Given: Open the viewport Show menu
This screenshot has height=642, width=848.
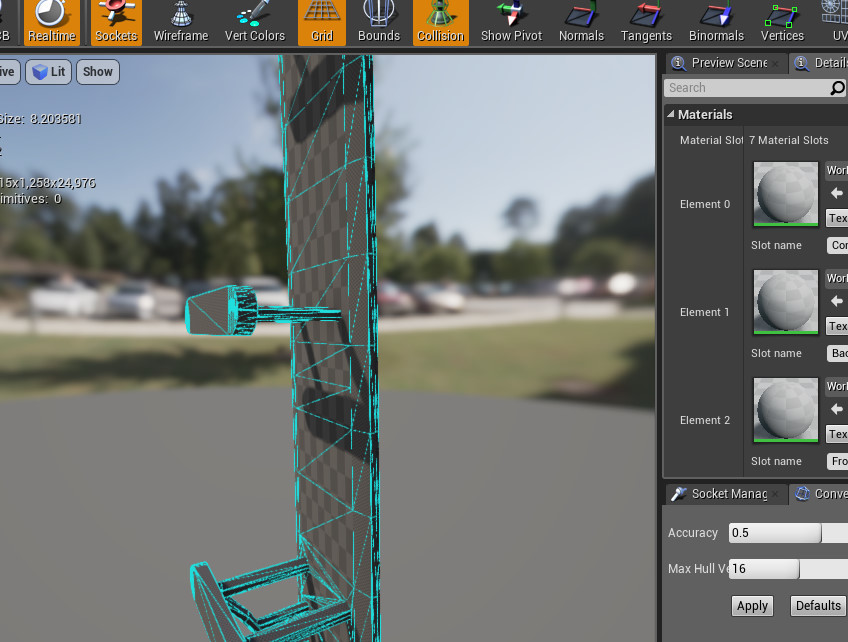Looking at the screenshot, I should tap(98, 72).
